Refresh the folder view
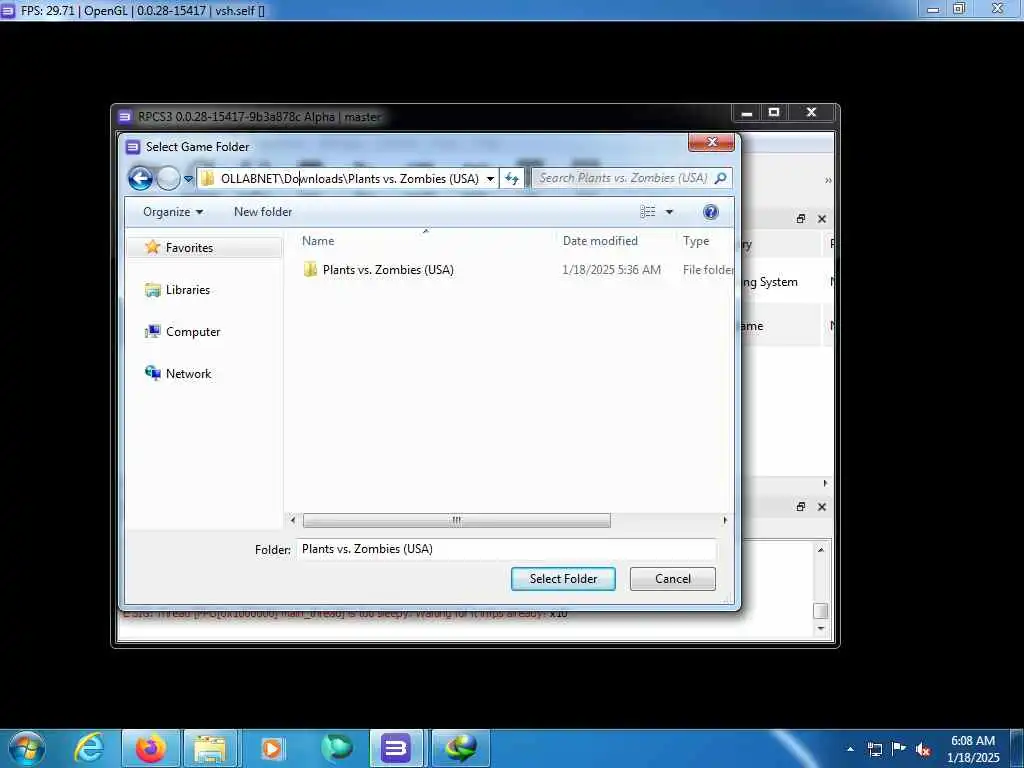The width and height of the screenshot is (1024, 768). (512, 178)
